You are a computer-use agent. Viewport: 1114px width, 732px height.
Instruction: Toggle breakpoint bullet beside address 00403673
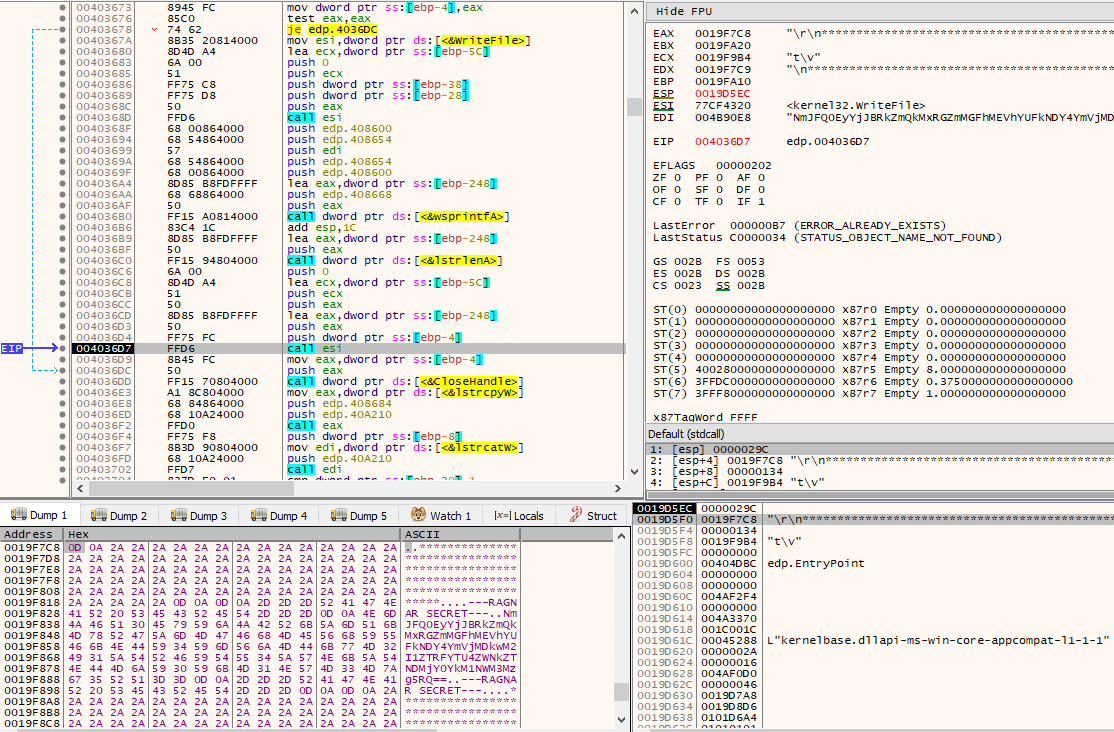pos(63,8)
